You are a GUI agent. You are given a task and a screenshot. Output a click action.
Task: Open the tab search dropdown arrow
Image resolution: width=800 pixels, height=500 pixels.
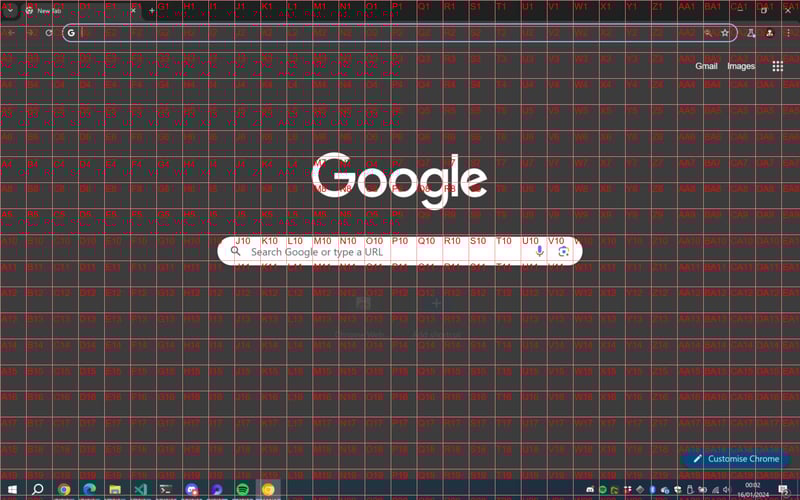(x=10, y=10)
